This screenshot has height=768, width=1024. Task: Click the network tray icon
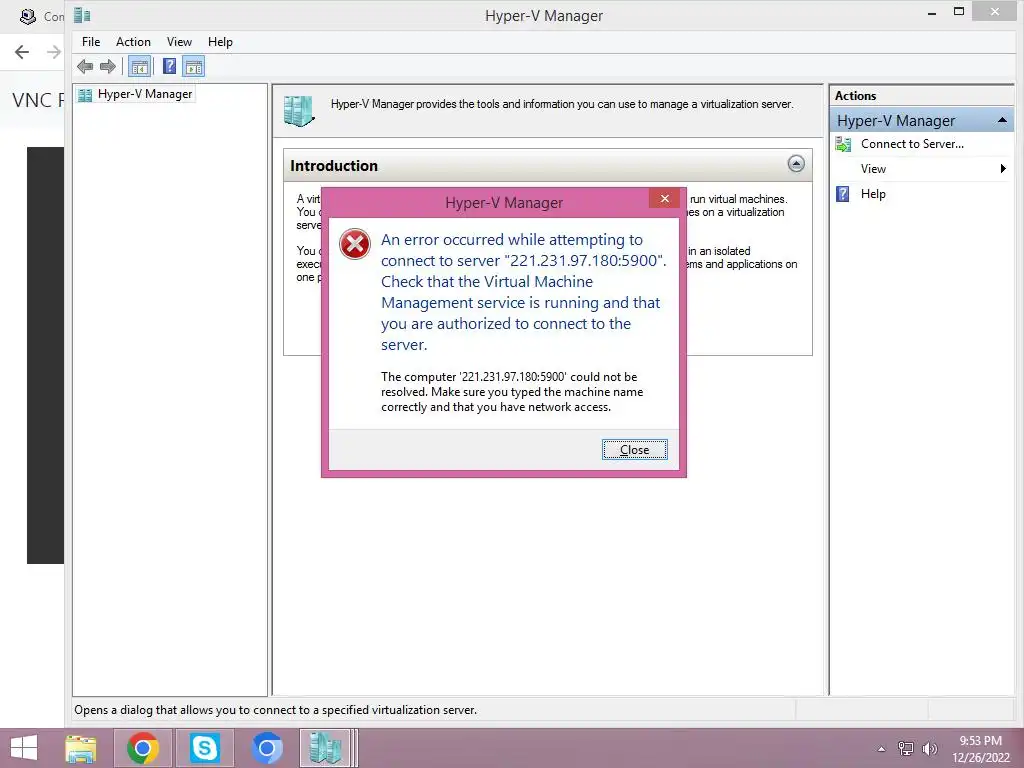906,749
